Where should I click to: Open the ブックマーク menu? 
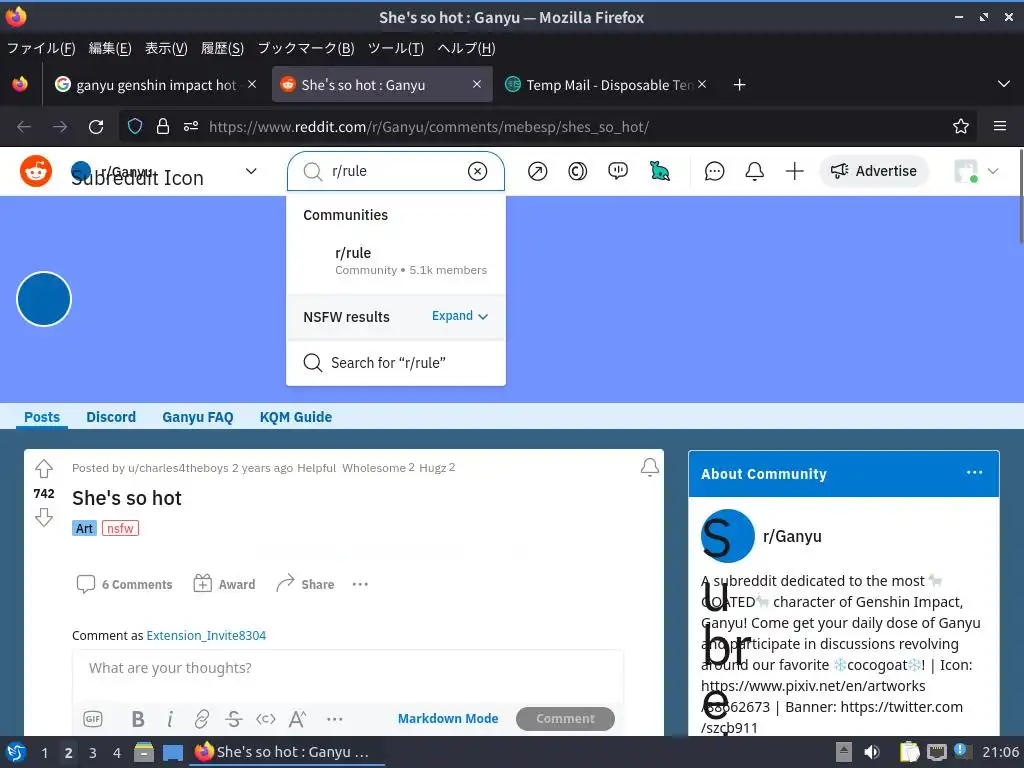click(306, 48)
